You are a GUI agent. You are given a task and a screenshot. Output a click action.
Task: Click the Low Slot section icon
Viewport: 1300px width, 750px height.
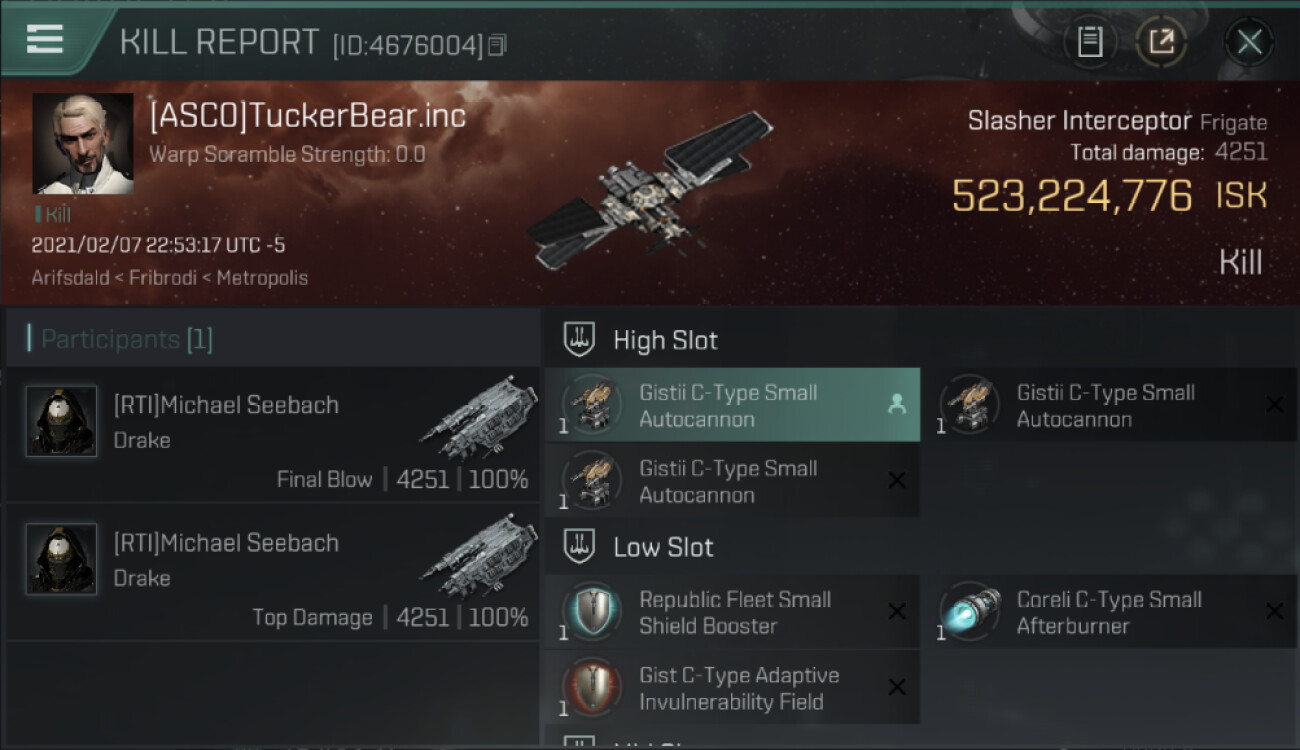(x=580, y=547)
